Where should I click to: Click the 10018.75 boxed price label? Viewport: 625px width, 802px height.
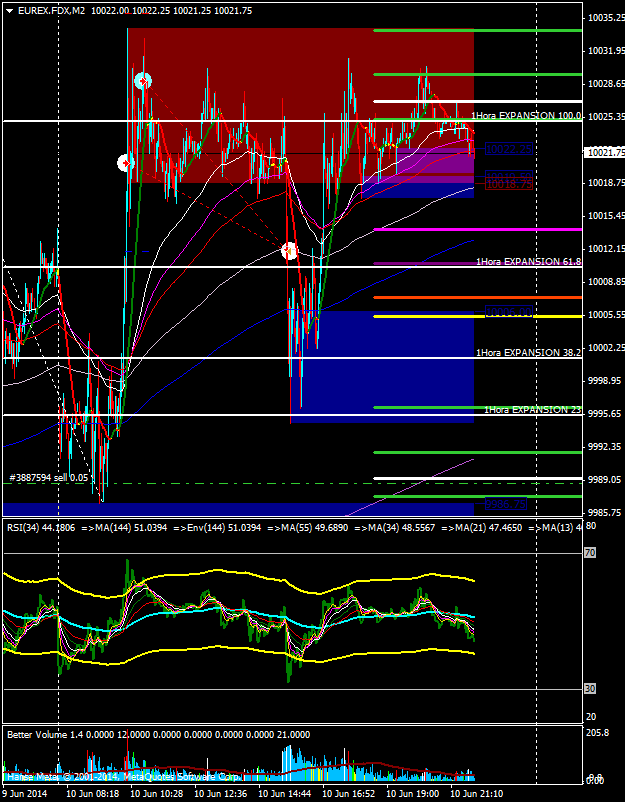(509, 184)
